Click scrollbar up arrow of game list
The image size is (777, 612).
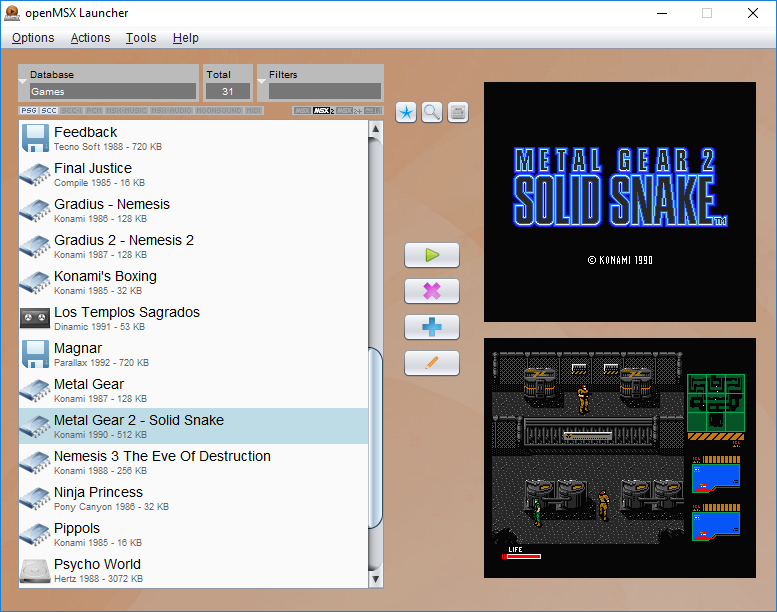376,128
